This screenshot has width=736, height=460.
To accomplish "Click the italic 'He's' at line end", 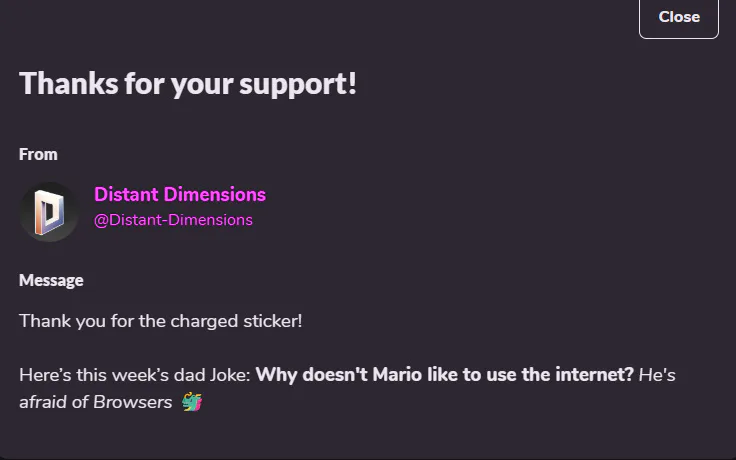I will pos(657,375).
